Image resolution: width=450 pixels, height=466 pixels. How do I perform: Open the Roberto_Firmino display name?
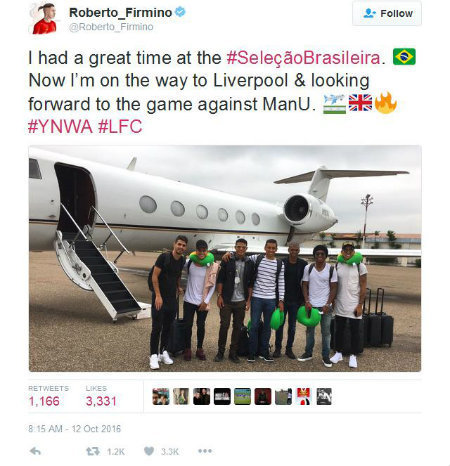(x=121, y=13)
